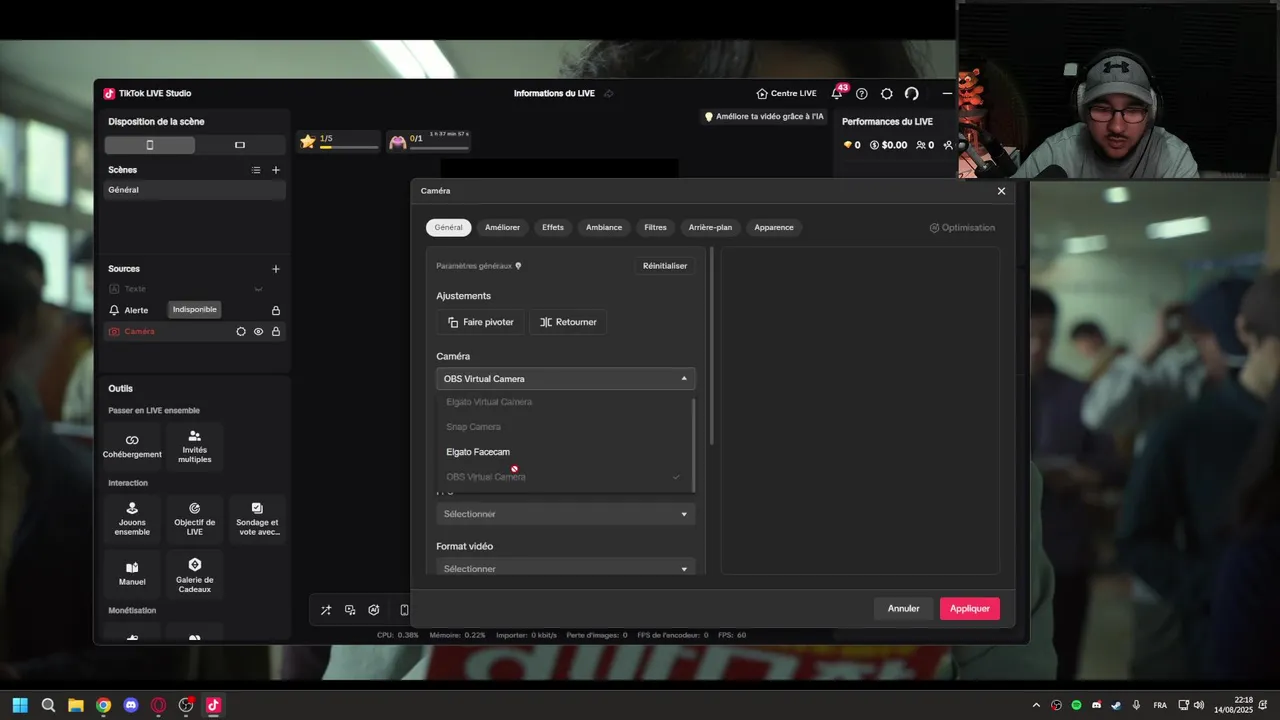Switch to the Ambiance tab
The width and height of the screenshot is (1280, 720).
click(x=604, y=227)
